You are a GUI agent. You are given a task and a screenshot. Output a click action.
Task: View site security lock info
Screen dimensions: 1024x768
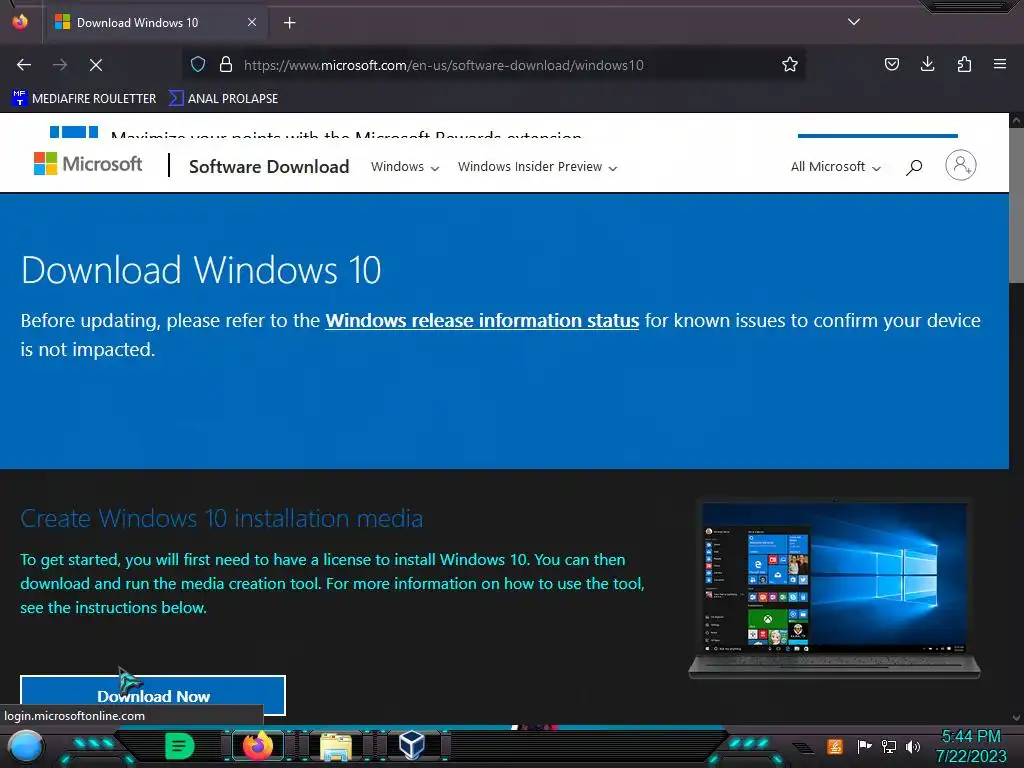pos(226,65)
